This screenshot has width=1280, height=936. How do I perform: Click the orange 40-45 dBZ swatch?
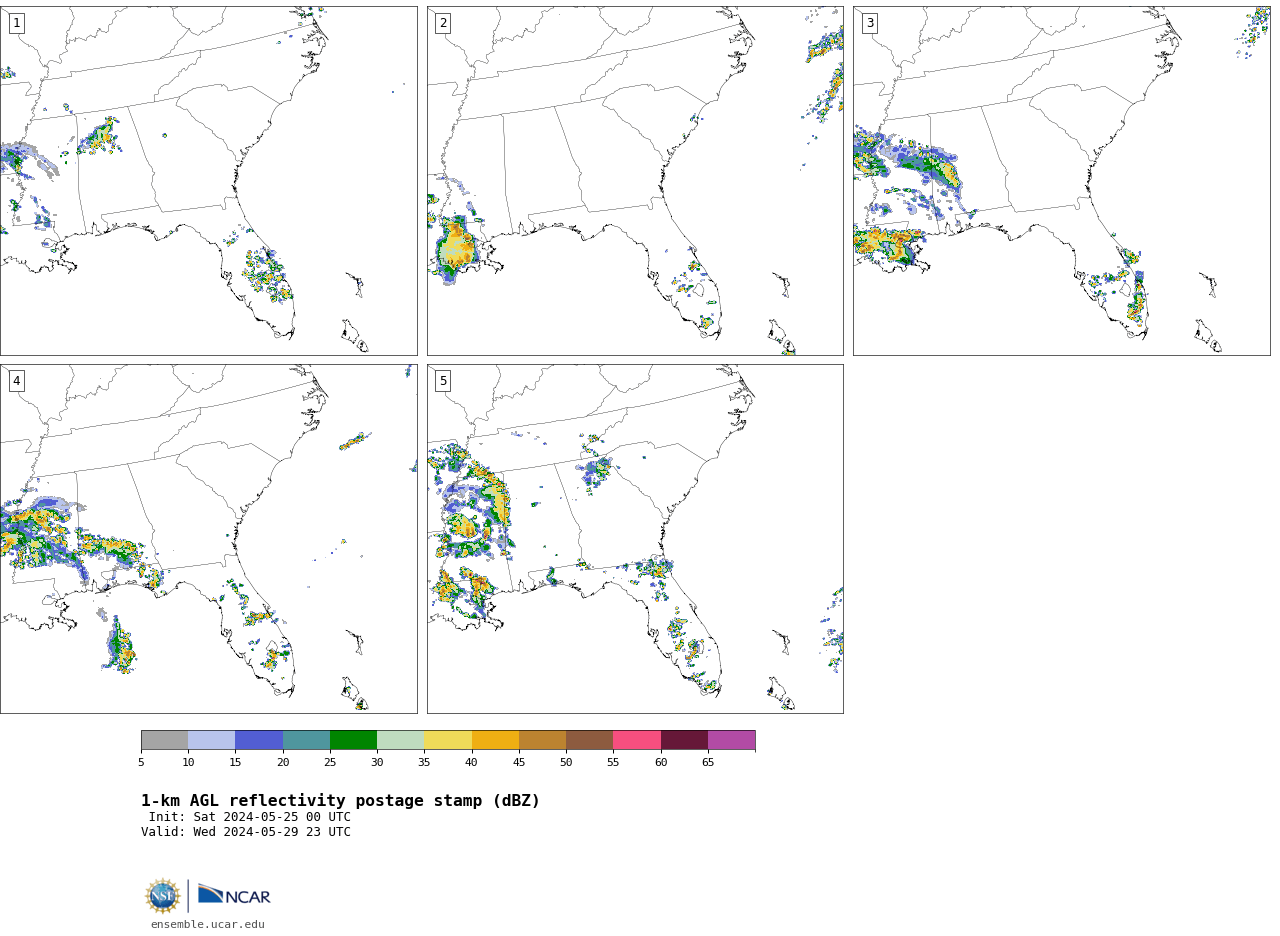tap(495, 740)
